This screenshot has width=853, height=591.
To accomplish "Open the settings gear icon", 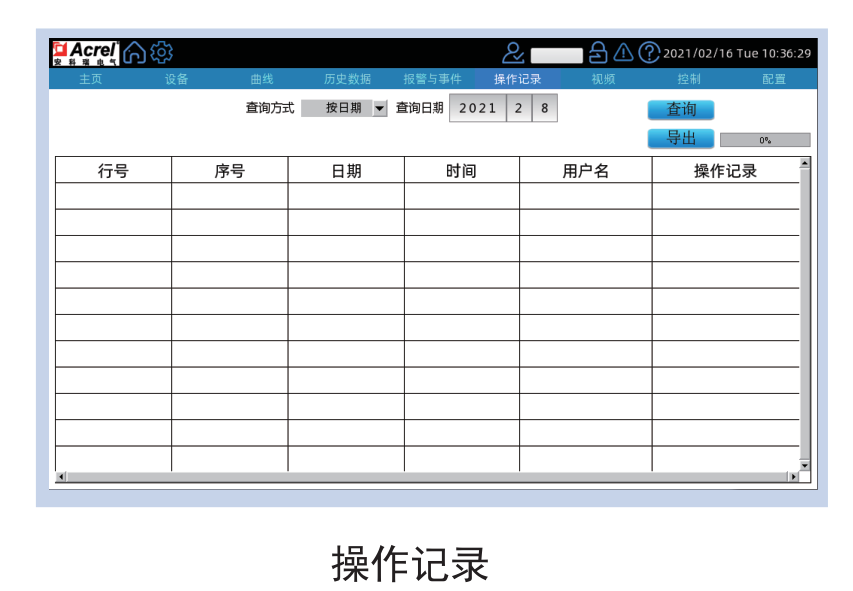I will click(161, 52).
